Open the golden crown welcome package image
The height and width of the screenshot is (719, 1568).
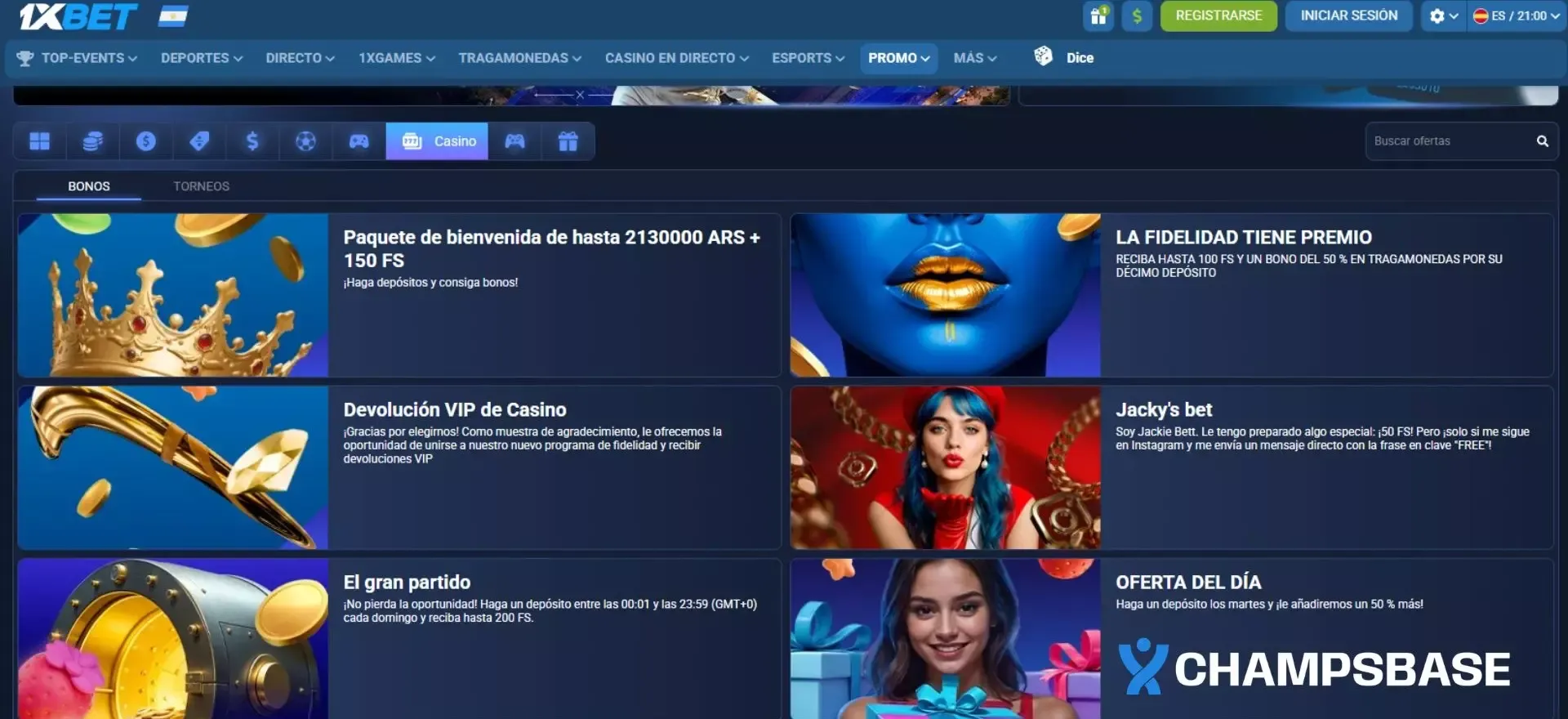173,295
